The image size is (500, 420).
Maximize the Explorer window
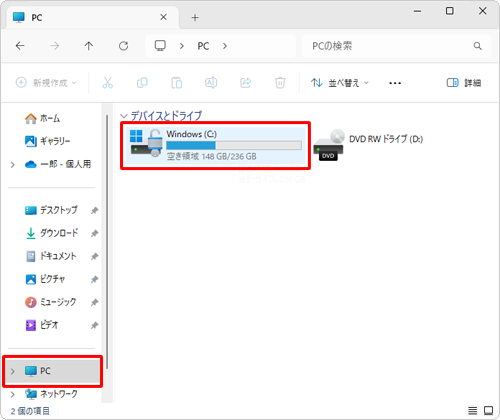coord(450,11)
